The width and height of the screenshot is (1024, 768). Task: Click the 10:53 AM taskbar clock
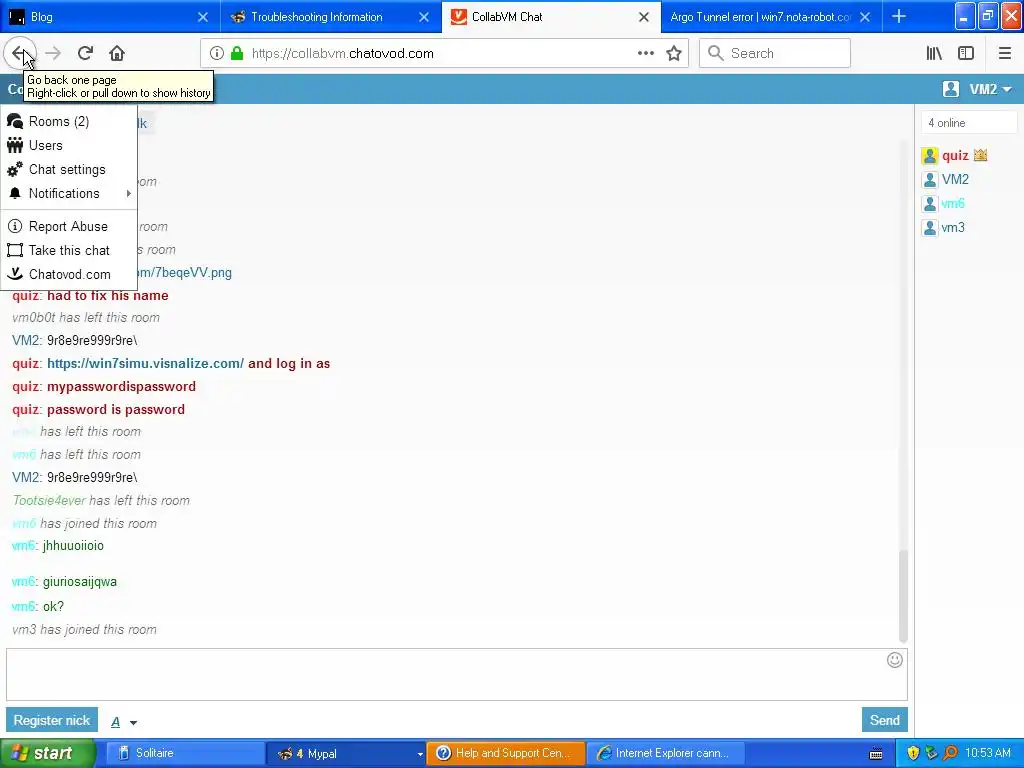click(x=987, y=754)
